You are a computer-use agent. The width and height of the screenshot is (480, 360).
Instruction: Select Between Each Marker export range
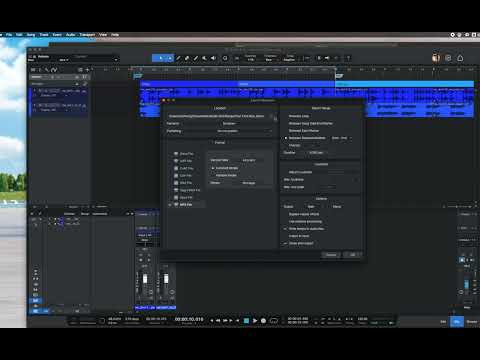click(304, 131)
